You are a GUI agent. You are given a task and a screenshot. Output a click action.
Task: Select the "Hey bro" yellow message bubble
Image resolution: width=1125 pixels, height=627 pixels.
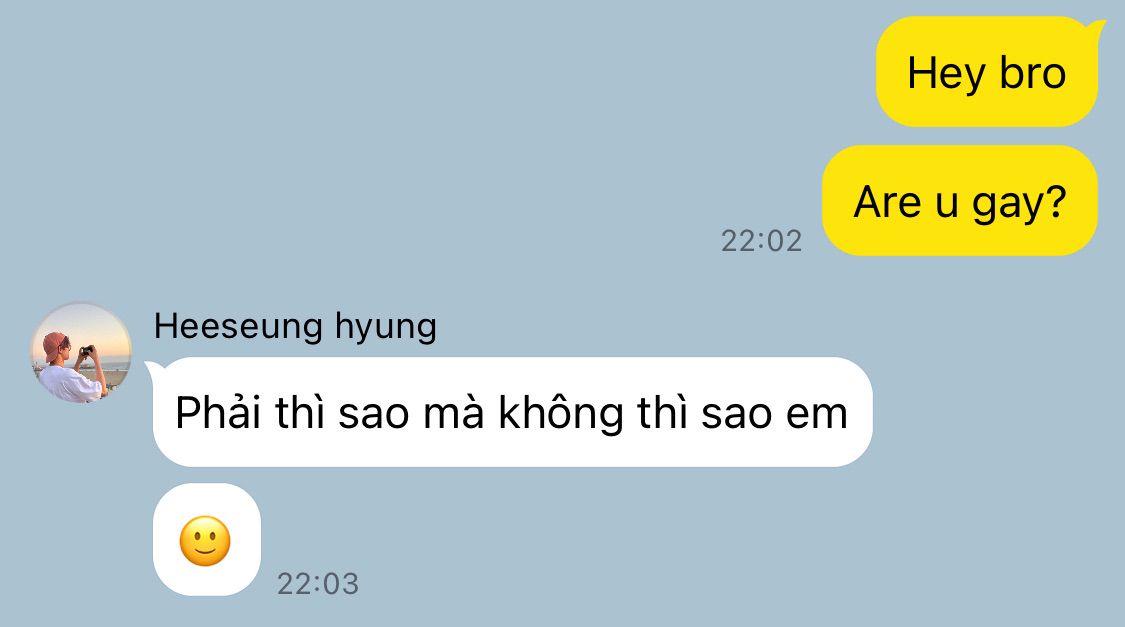click(987, 72)
